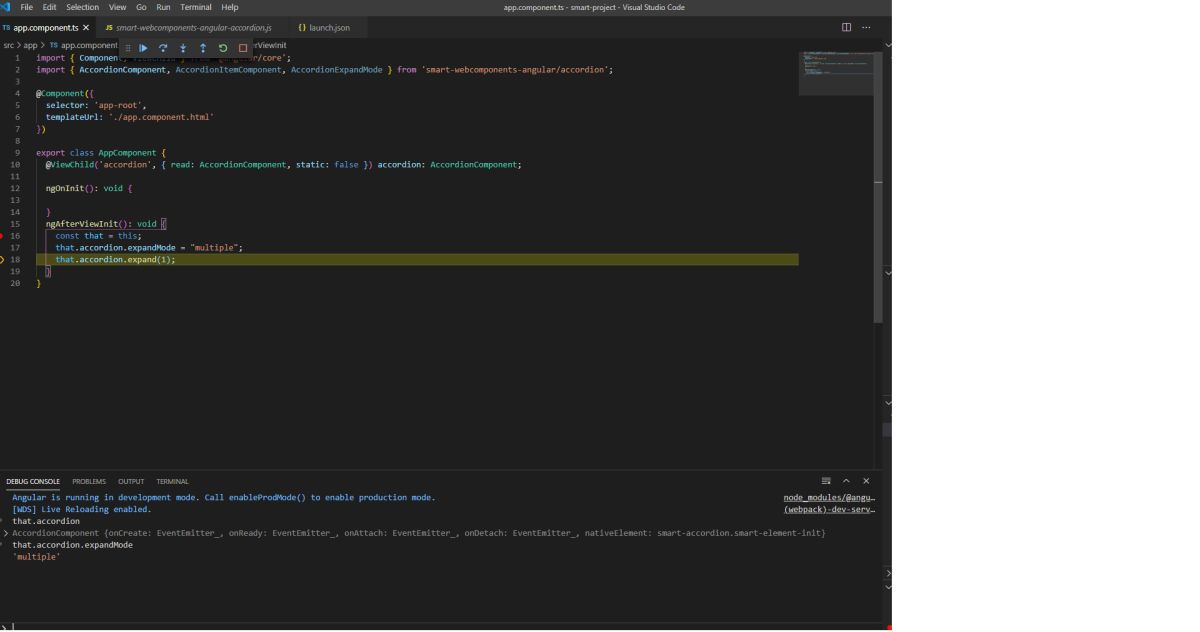
Task: Select the Terminal panel tab
Action: tap(172, 482)
